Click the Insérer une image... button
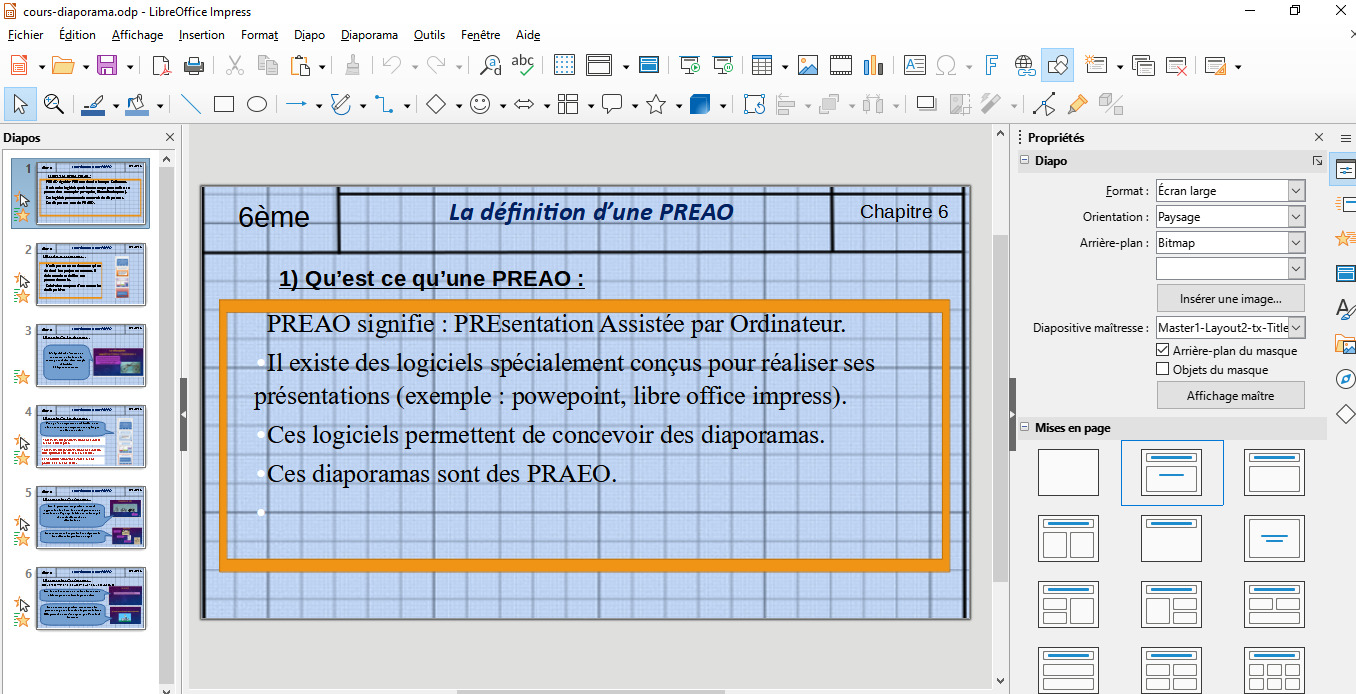Image resolution: width=1356 pixels, height=694 pixels. (1230, 298)
